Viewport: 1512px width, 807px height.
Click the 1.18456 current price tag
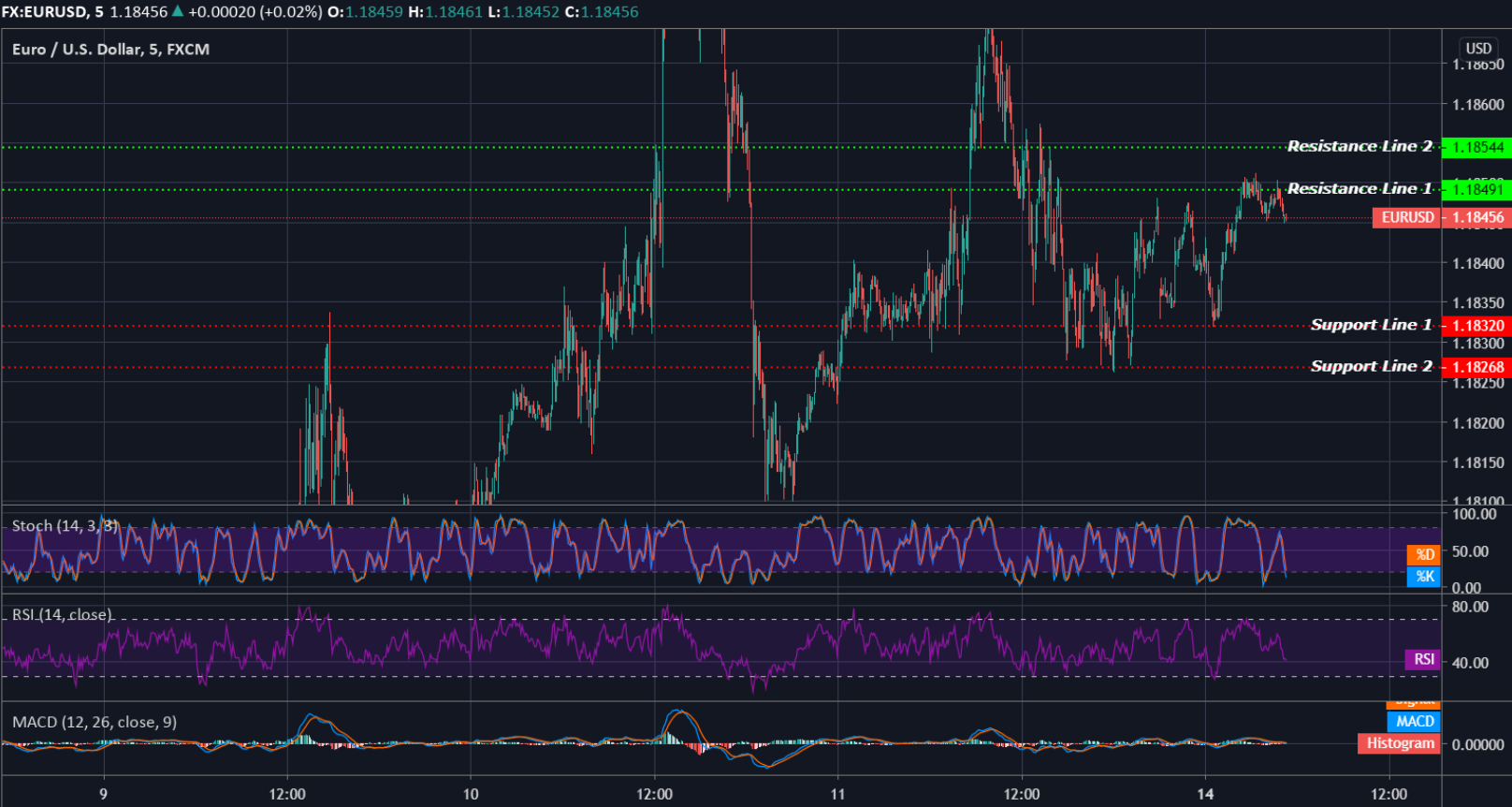pyautogui.click(x=1477, y=217)
